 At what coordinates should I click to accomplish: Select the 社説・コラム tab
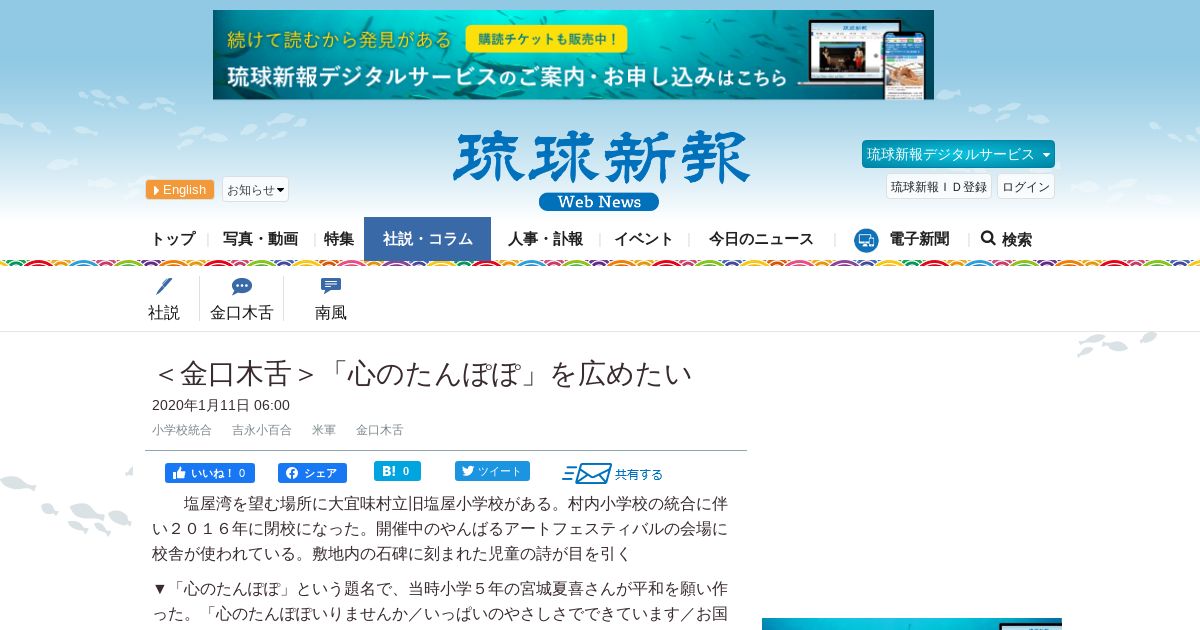pyautogui.click(x=428, y=239)
